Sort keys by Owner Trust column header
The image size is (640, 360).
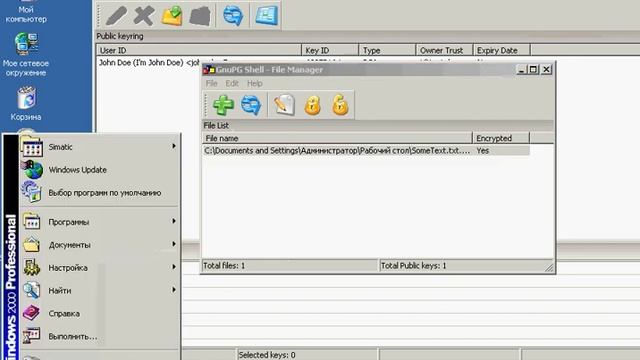click(444, 51)
